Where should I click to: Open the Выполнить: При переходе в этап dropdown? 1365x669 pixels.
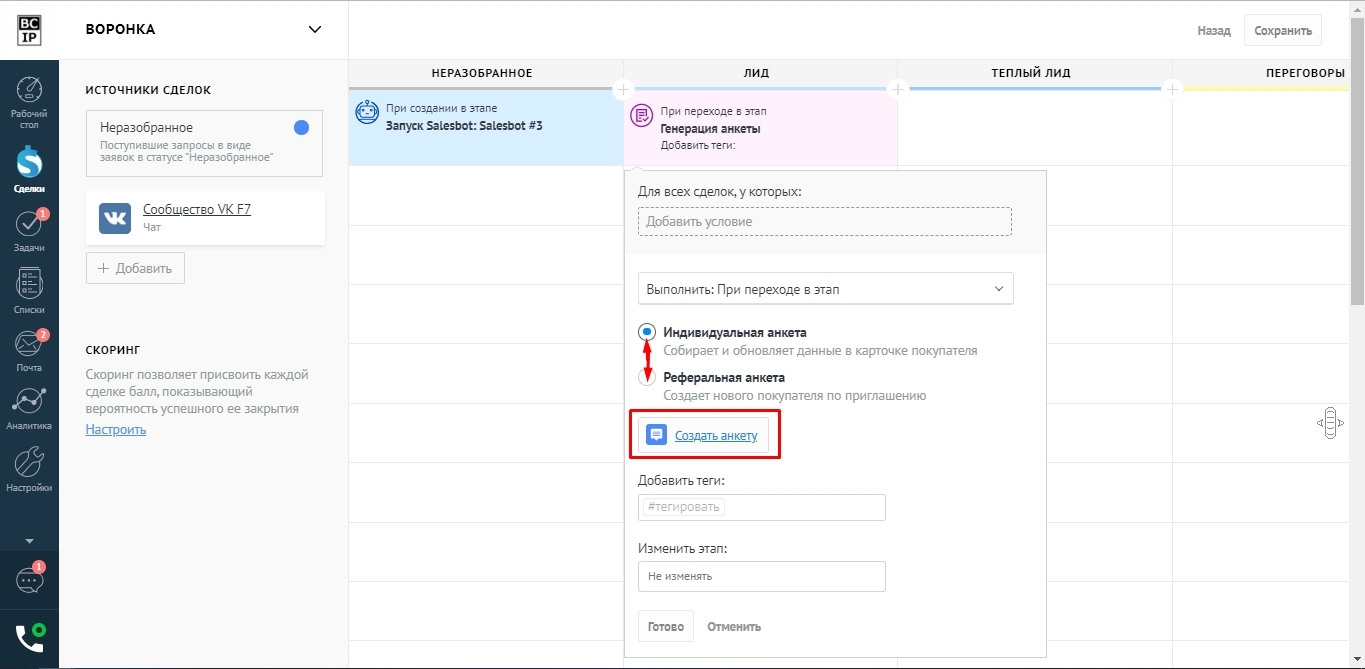click(825, 289)
